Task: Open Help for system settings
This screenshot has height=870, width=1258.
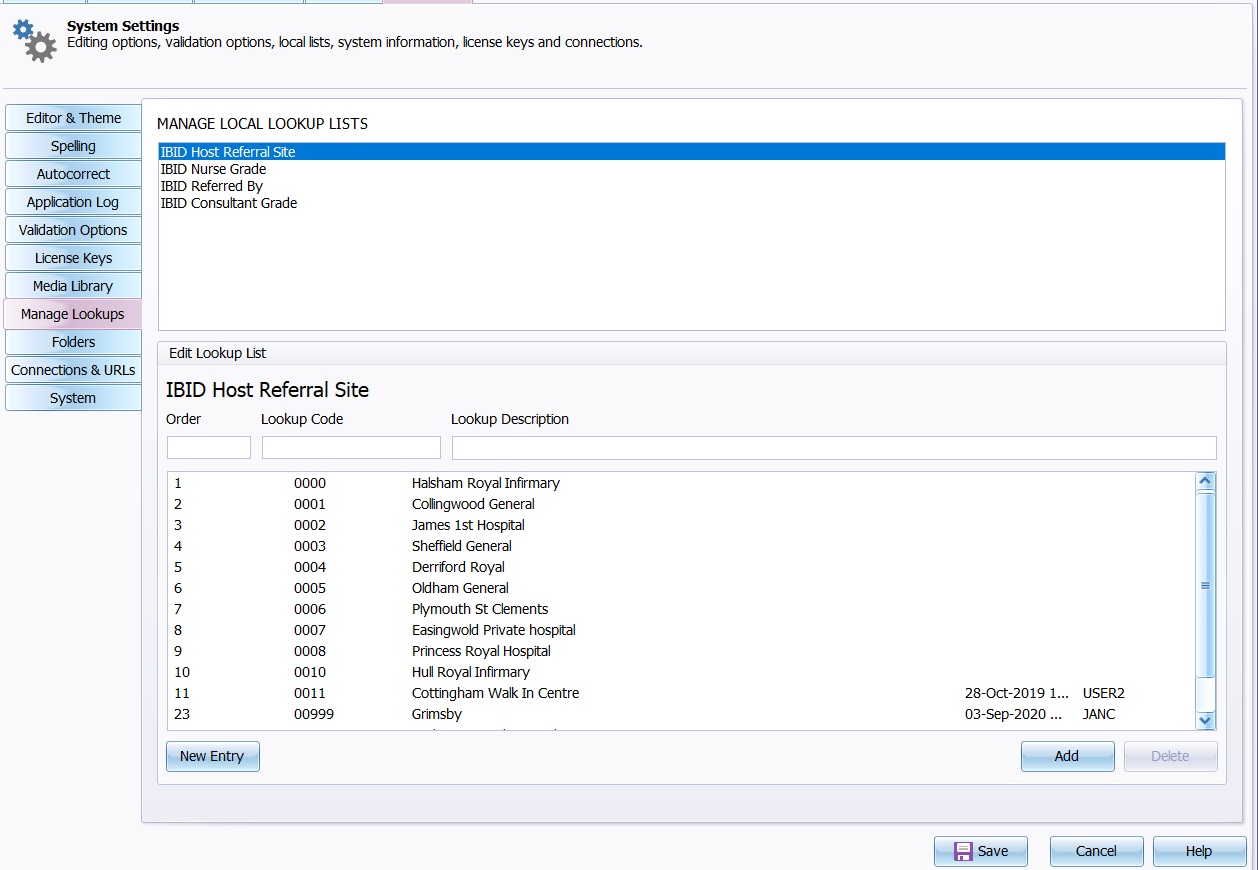Action: coord(1198,851)
